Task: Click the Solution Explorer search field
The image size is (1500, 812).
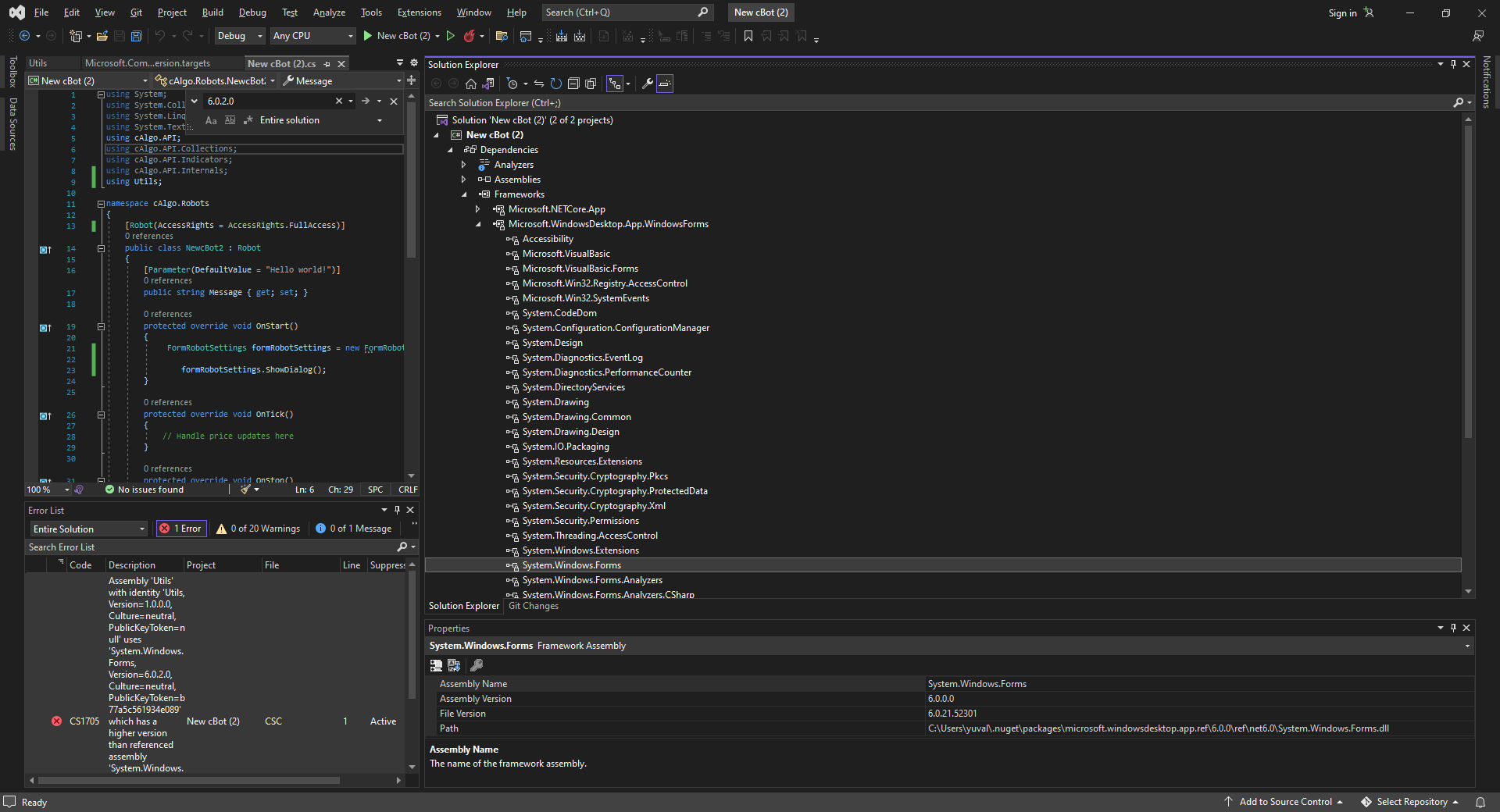Action: click(937, 102)
